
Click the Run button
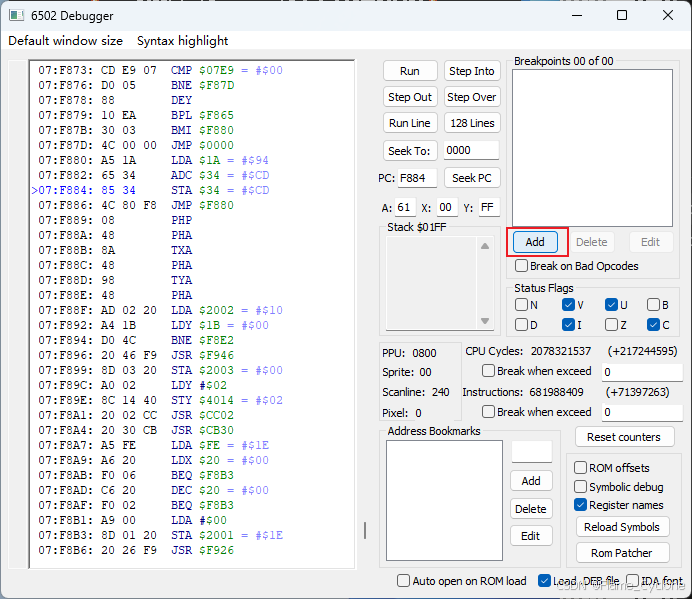tap(410, 71)
